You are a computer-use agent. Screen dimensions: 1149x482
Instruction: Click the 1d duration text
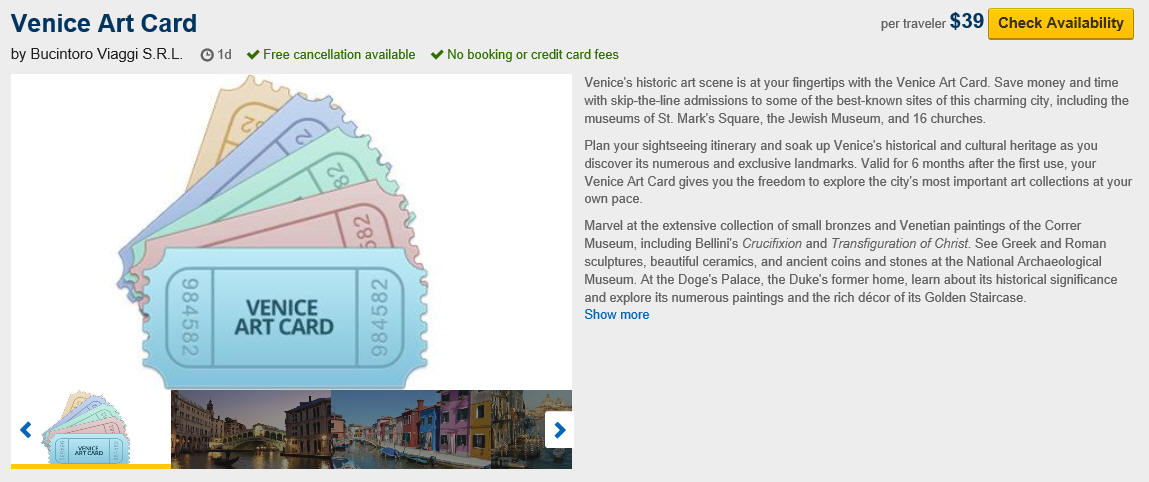pos(225,55)
